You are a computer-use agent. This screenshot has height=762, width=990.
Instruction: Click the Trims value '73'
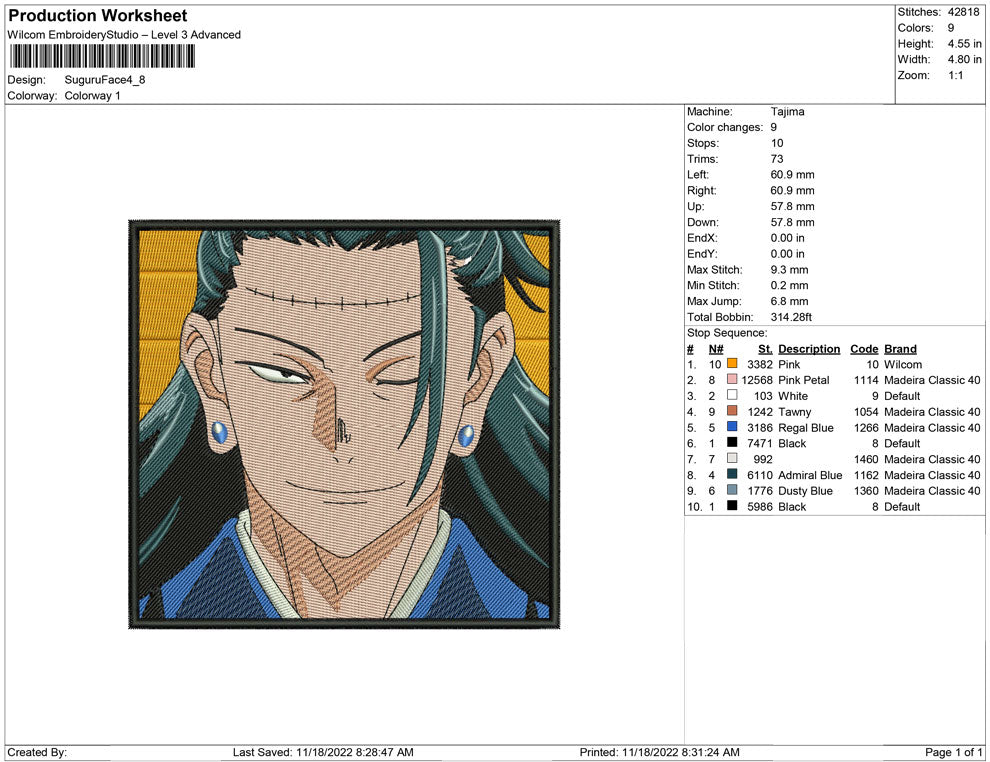(777, 159)
